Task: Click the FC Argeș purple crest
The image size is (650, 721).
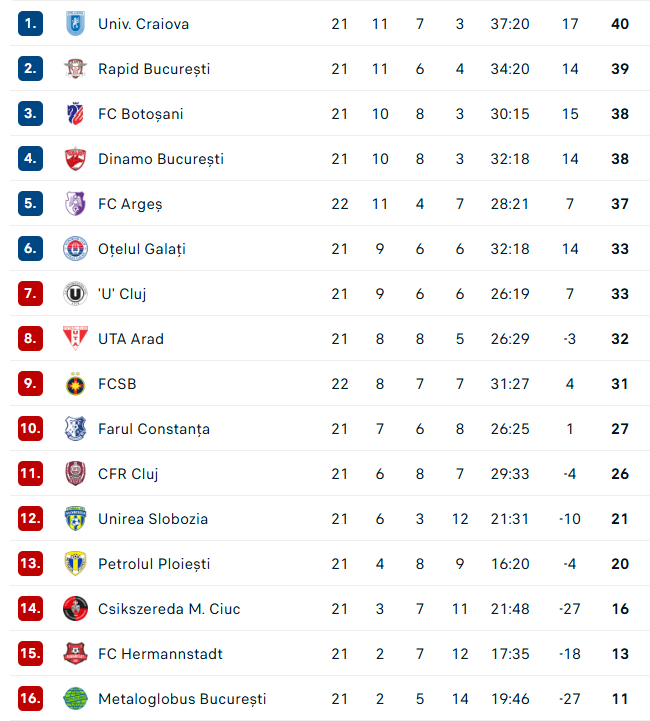Action: (x=75, y=204)
